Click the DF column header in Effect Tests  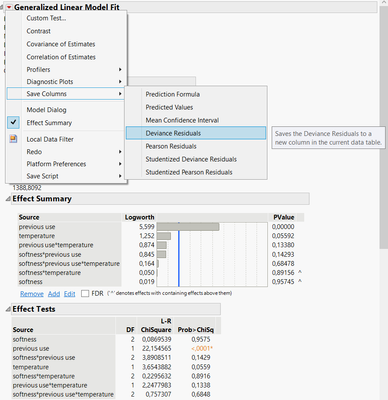click(x=130, y=330)
